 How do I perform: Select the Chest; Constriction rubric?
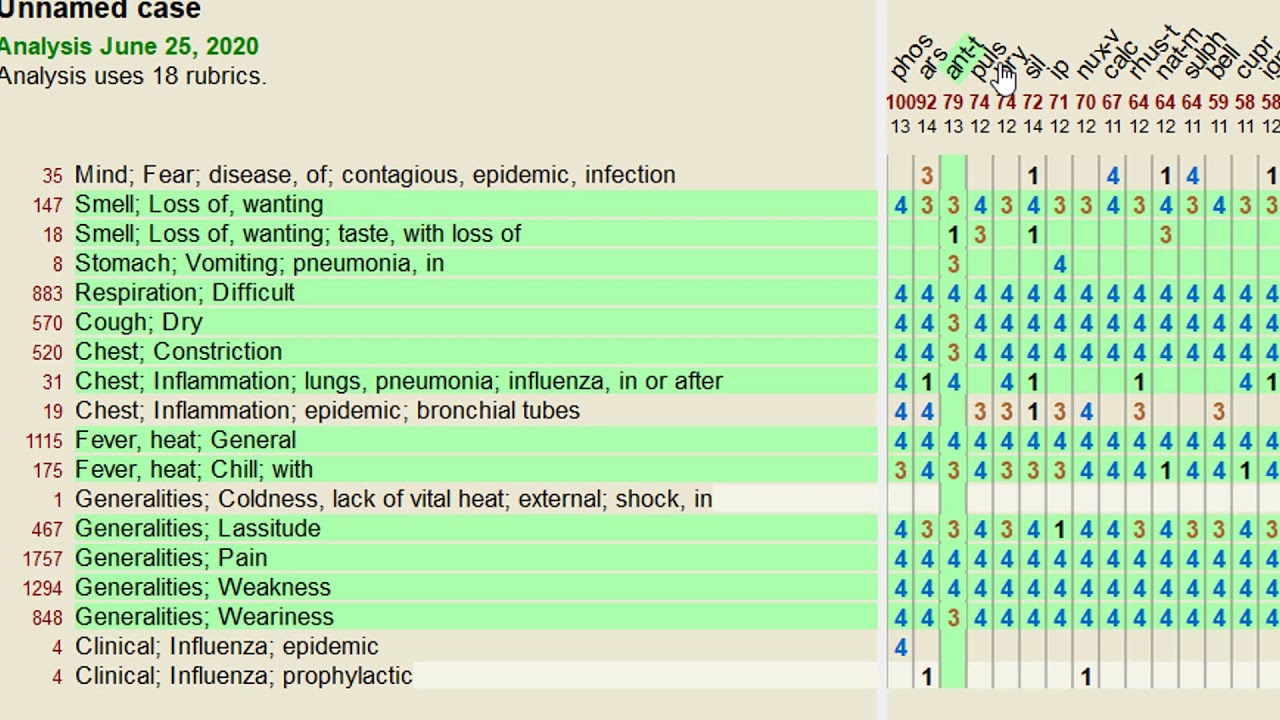tap(178, 352)
